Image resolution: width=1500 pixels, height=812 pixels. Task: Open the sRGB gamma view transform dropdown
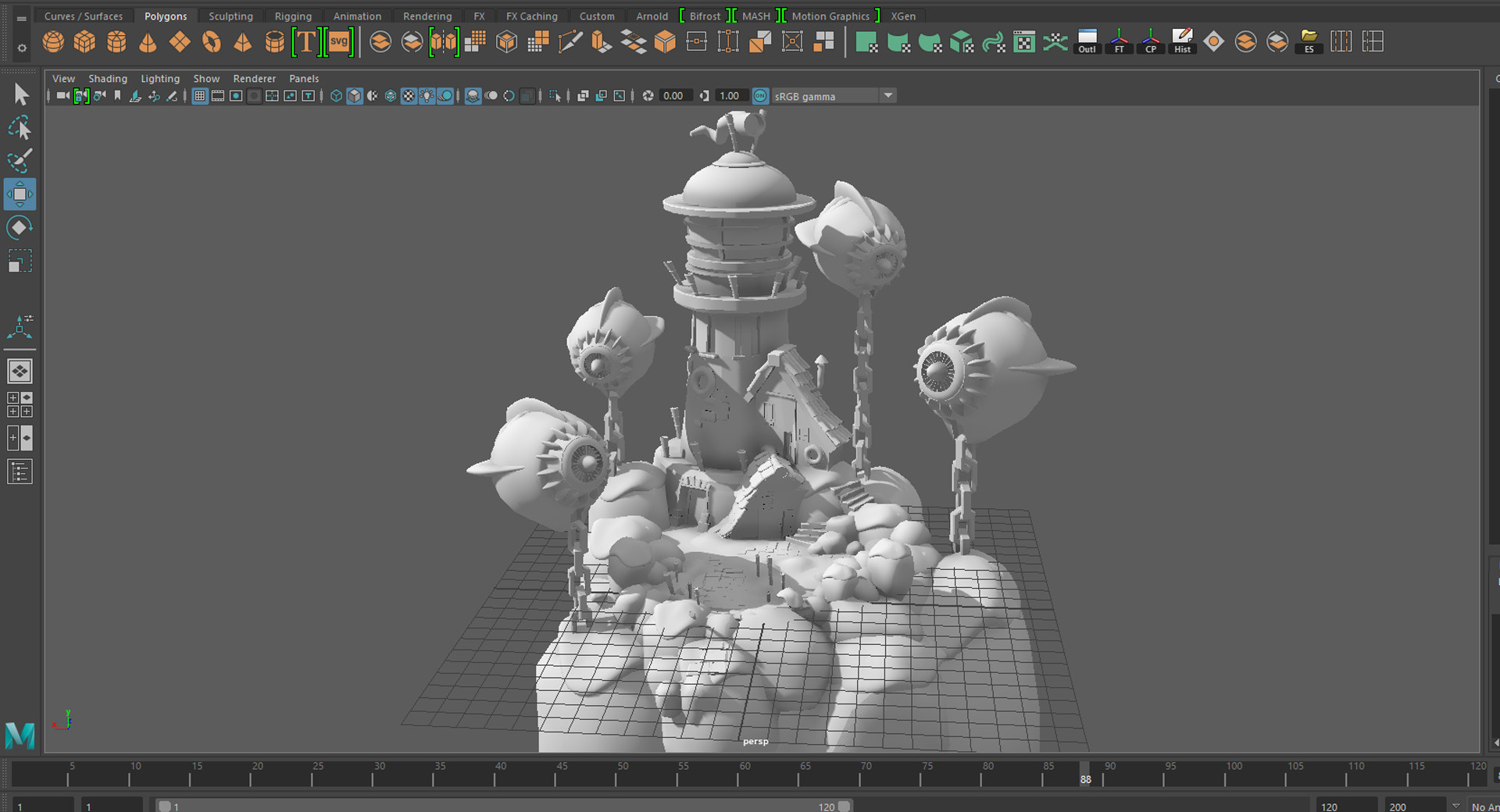pyautogui.click(x=887, y=96)
